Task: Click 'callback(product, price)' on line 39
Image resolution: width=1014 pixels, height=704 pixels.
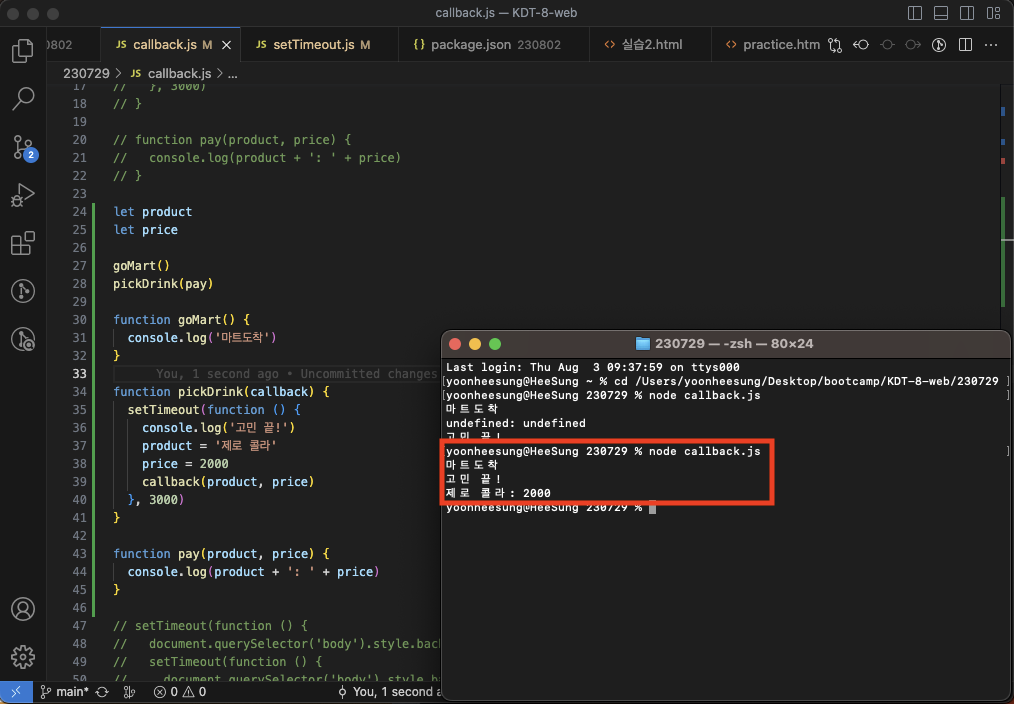Action: click(228, 482)
